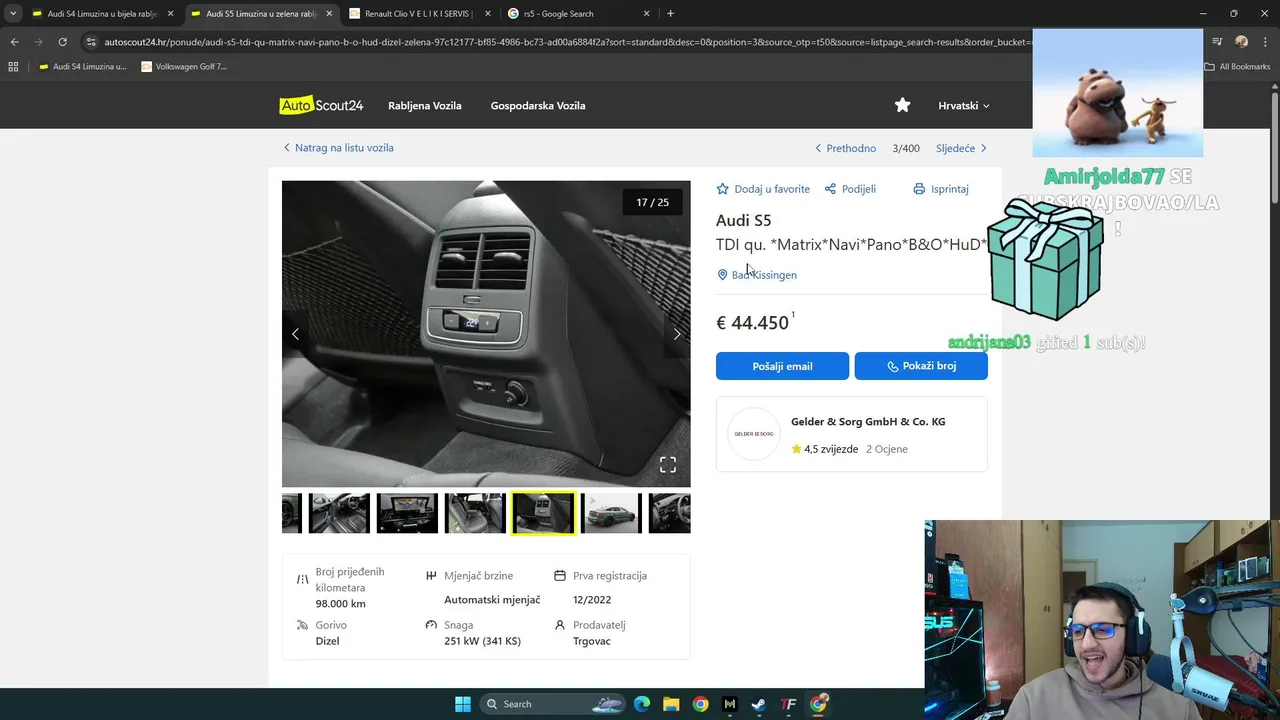Go back via Natrag na listu vozila
1280x720 pixels.
(338, 148)
